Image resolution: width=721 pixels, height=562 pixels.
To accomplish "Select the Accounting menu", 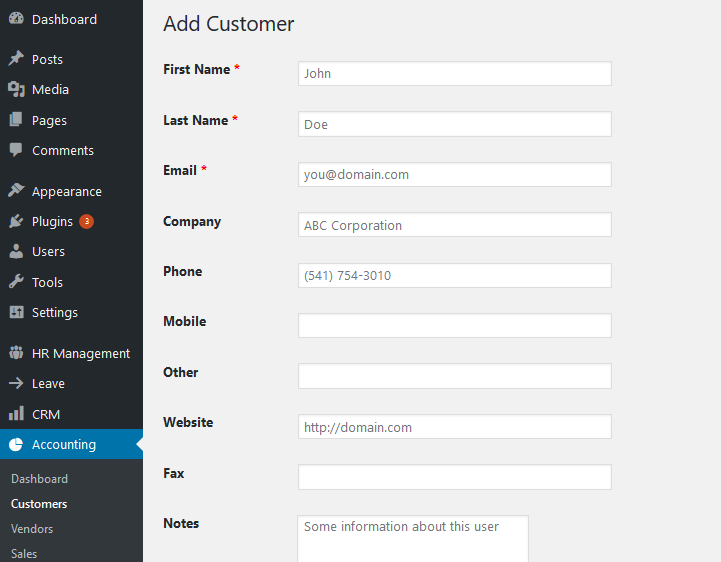I will coord(71,444).
